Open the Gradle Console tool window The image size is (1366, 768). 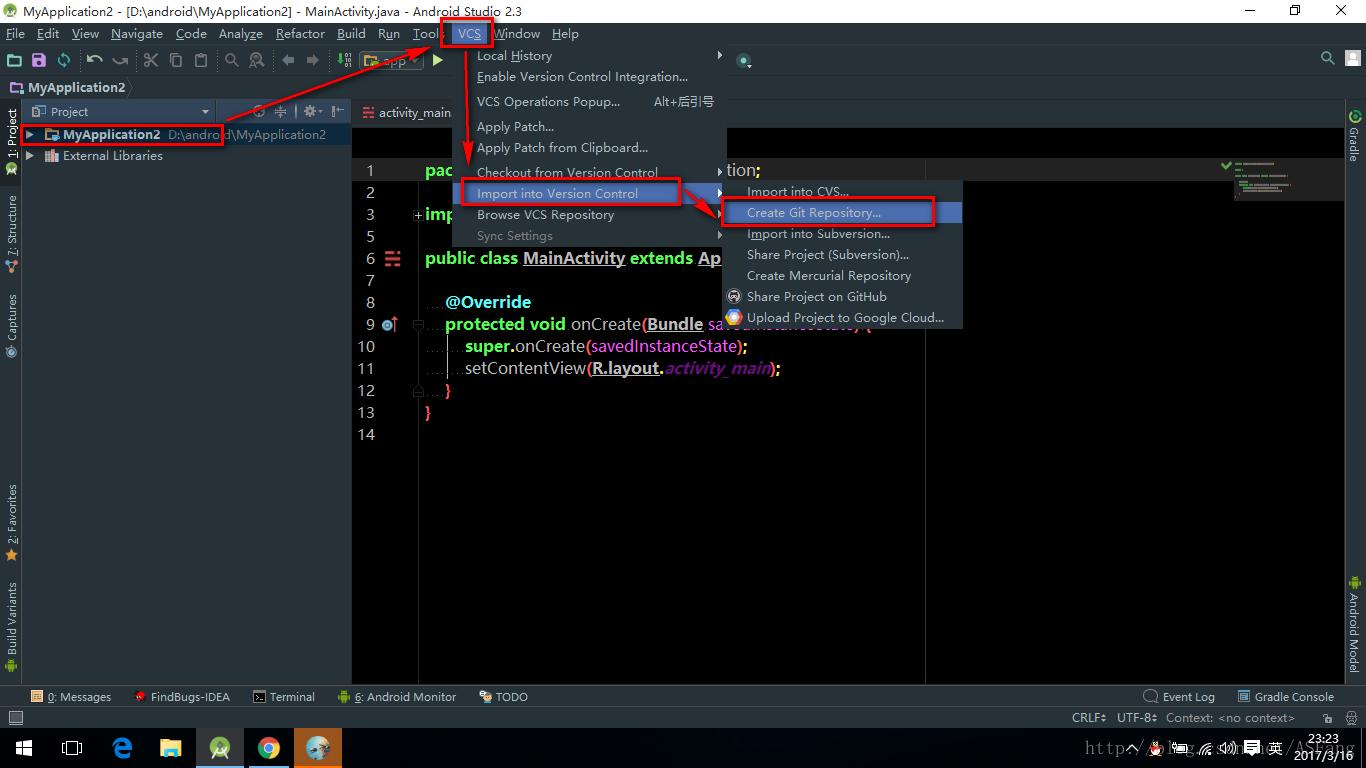[1285, 697]
